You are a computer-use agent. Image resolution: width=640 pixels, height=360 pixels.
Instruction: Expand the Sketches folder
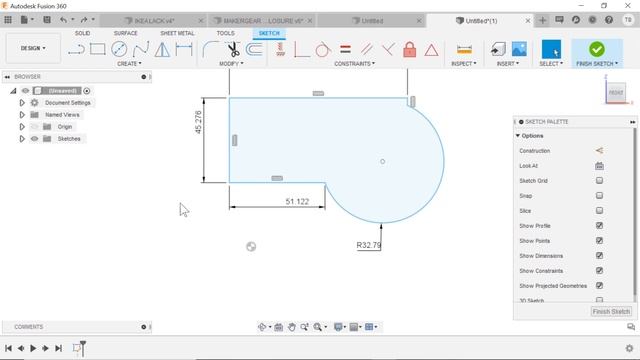pyautogui.click(x=22, y=139)
